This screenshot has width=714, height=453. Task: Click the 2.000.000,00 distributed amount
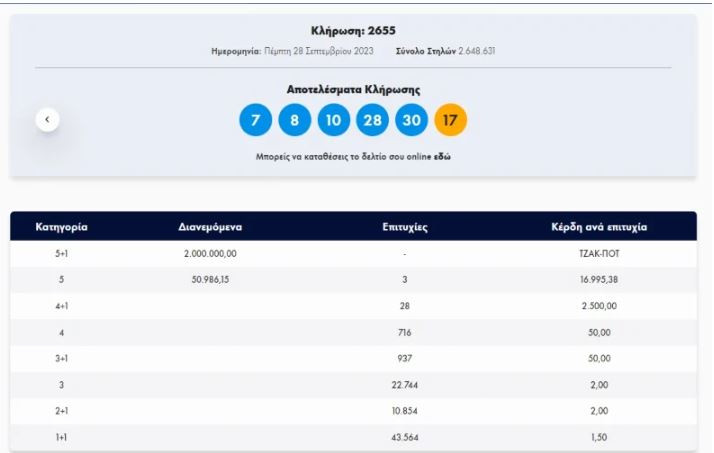tap(210, 254)
